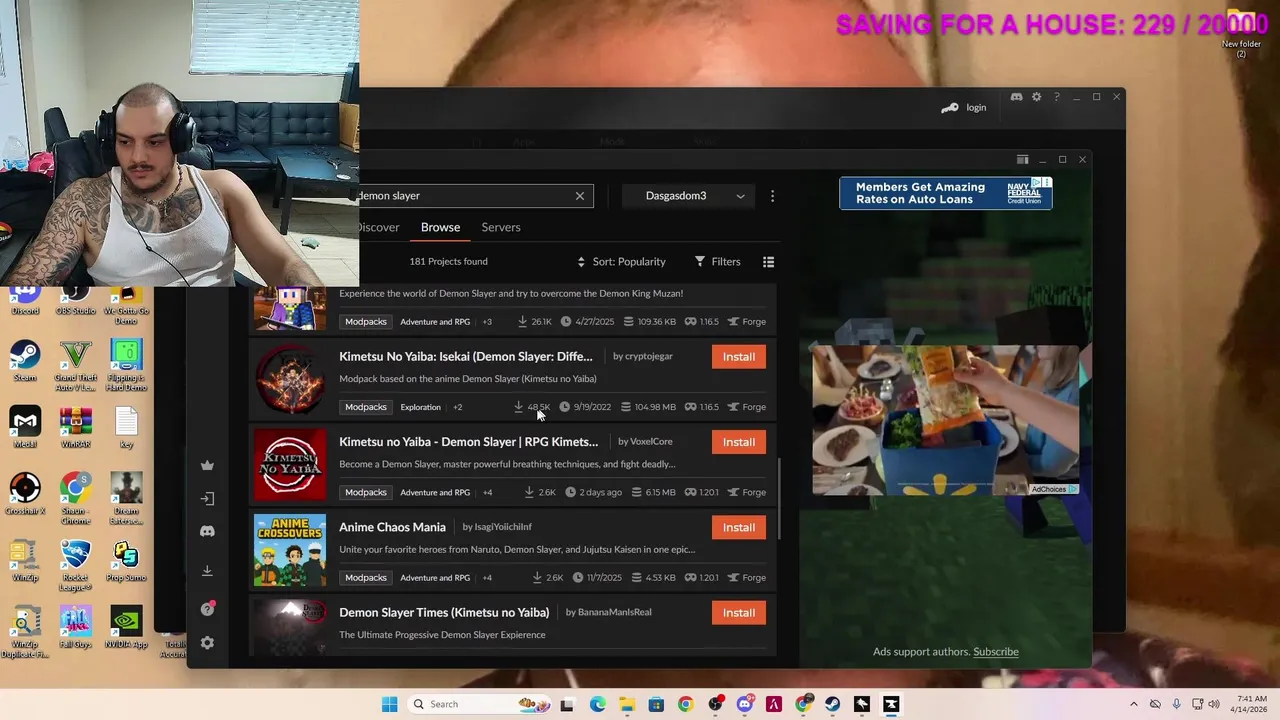Image resolution: width=1280 pixels, height=720 pixels.
Task: Open File Explorer from taskbar
Action: pos(627,704)
